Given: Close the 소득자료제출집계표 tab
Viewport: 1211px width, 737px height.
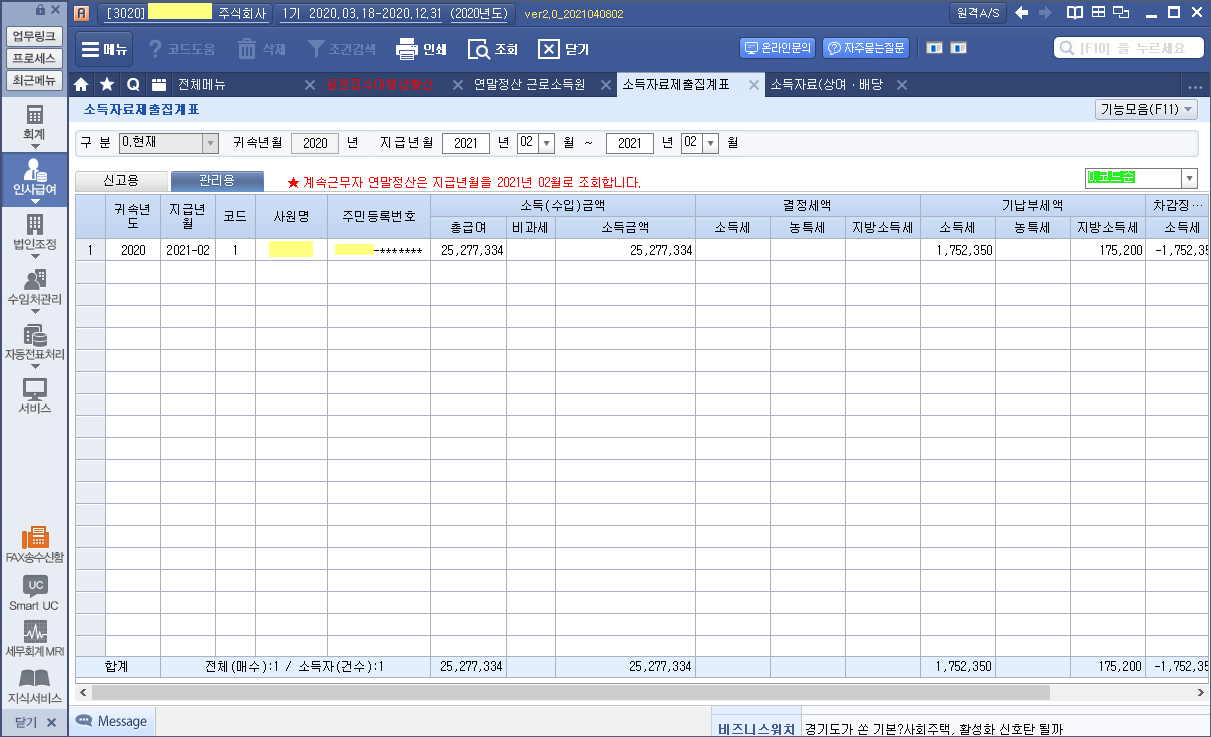Looking at the screenshot, I should 754,85.
